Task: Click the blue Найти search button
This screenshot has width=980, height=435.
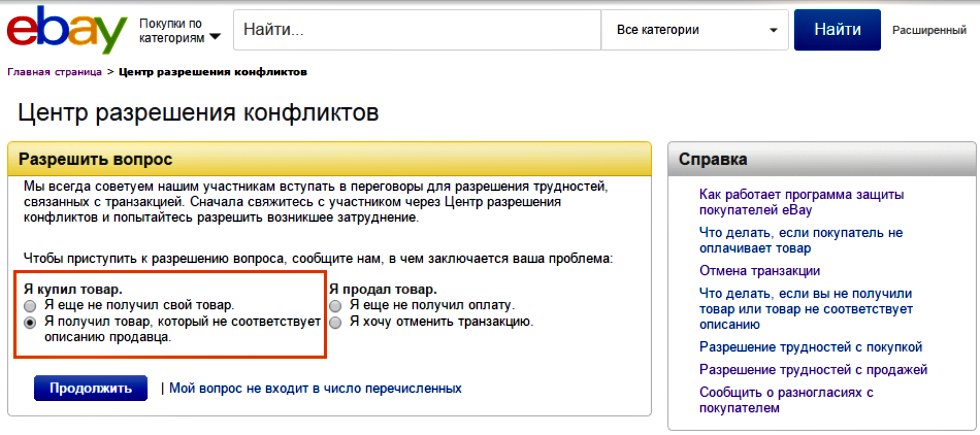Action: click(x=837, y=29)
